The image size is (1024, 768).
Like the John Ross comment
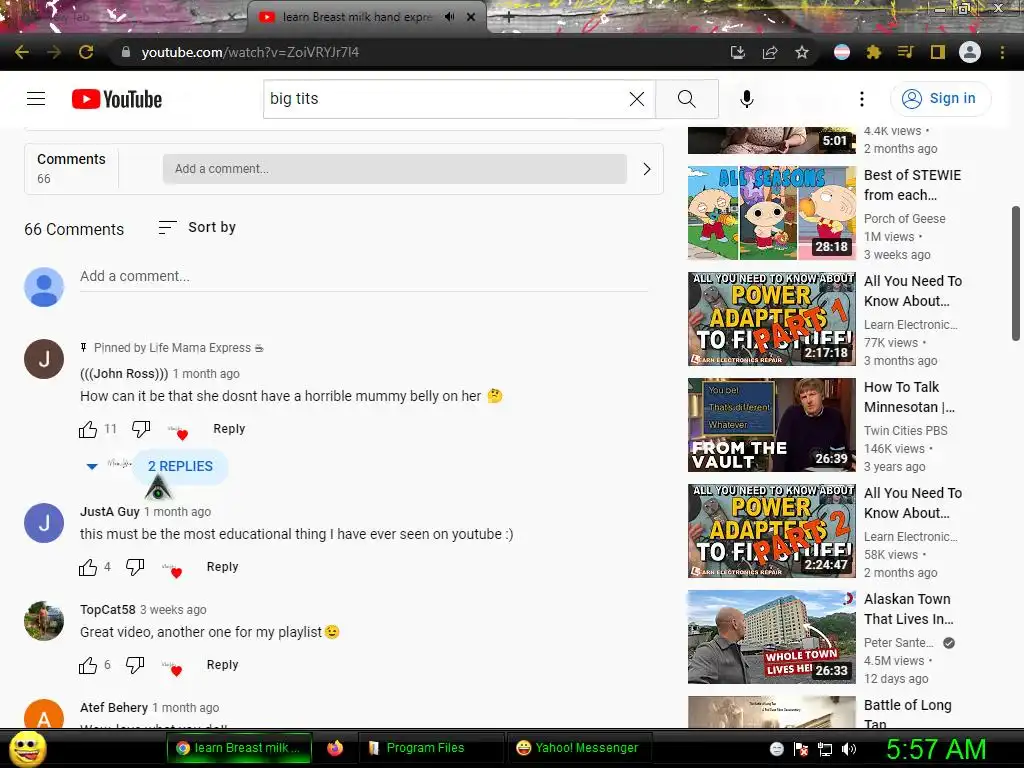(88, 429)
